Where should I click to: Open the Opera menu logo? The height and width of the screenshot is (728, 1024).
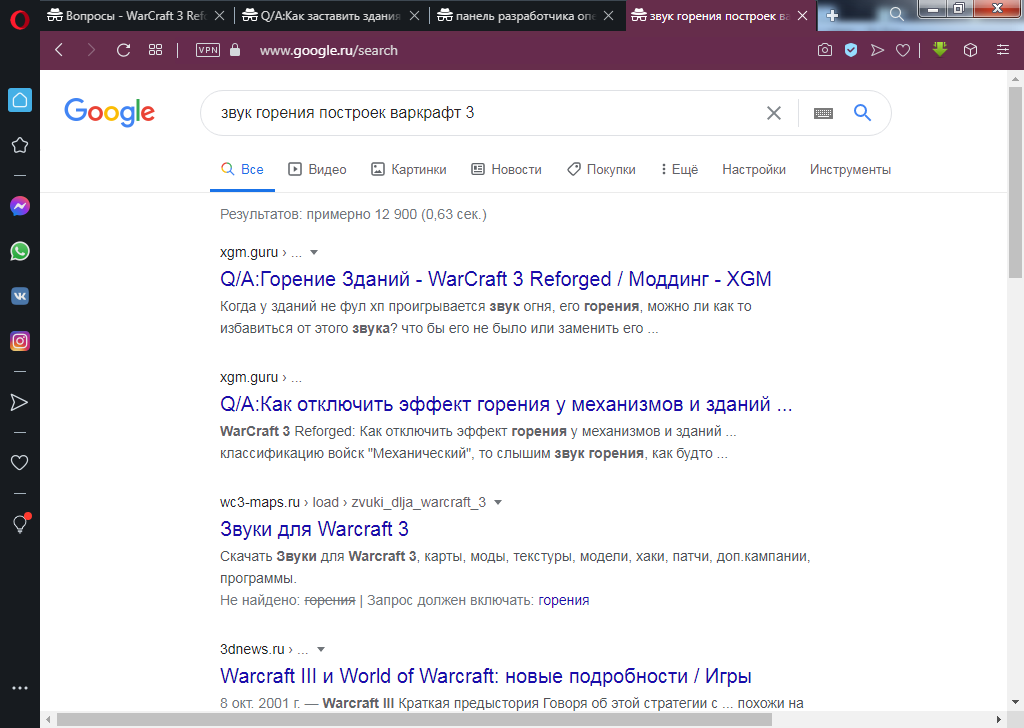click(20, 20)
